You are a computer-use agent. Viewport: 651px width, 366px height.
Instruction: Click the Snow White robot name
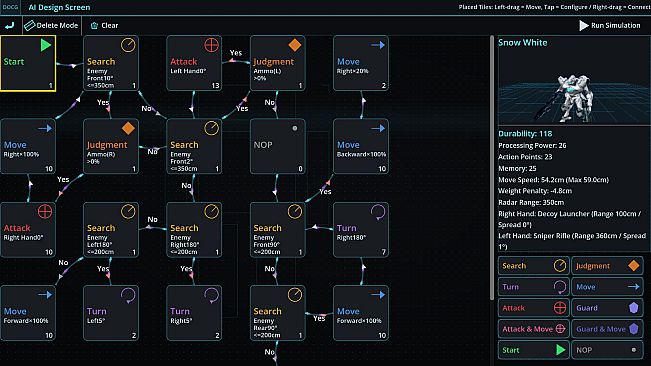(x=523, y=42)
